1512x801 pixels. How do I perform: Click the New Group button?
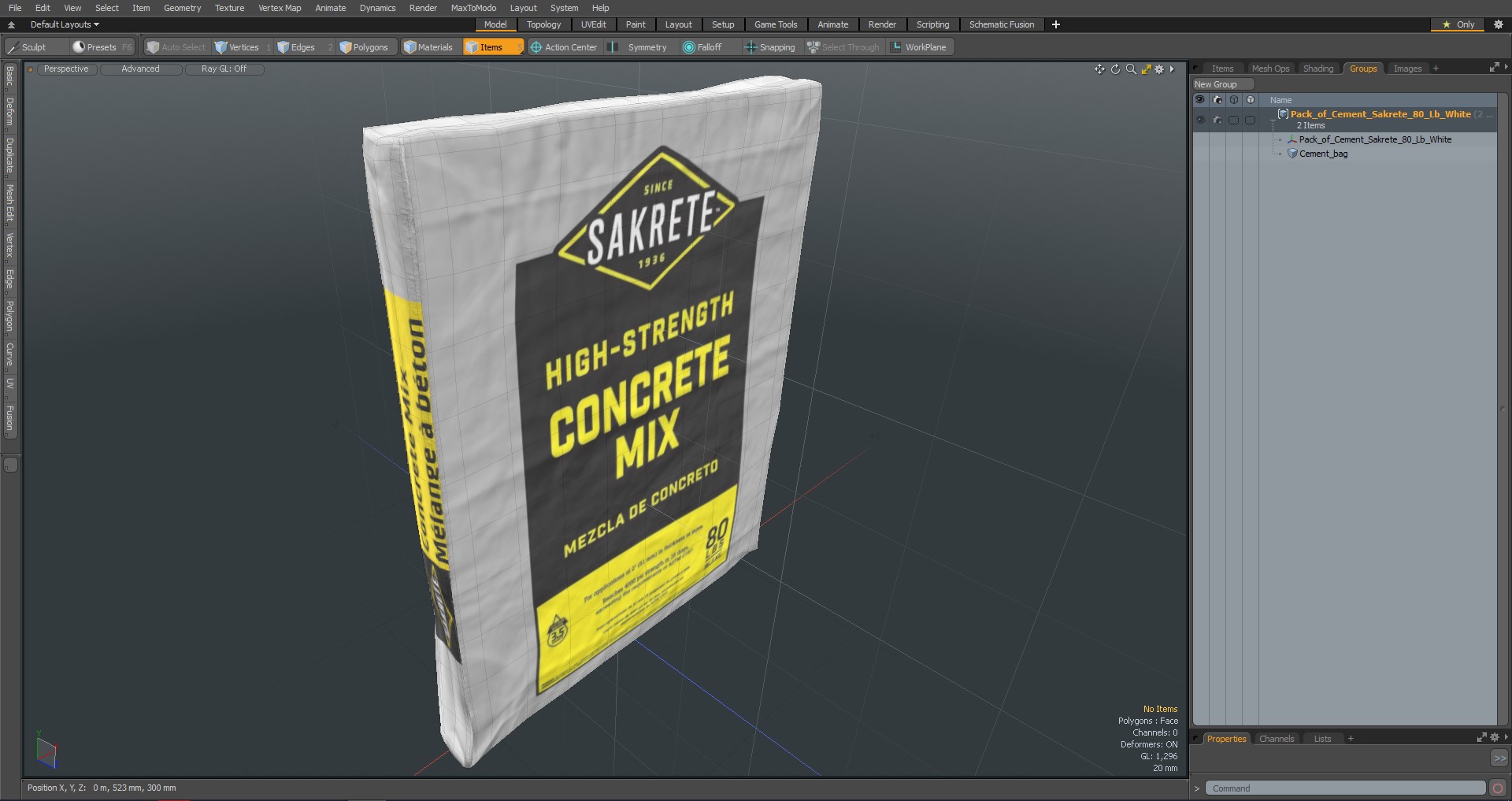click(x=1223, y=84)
